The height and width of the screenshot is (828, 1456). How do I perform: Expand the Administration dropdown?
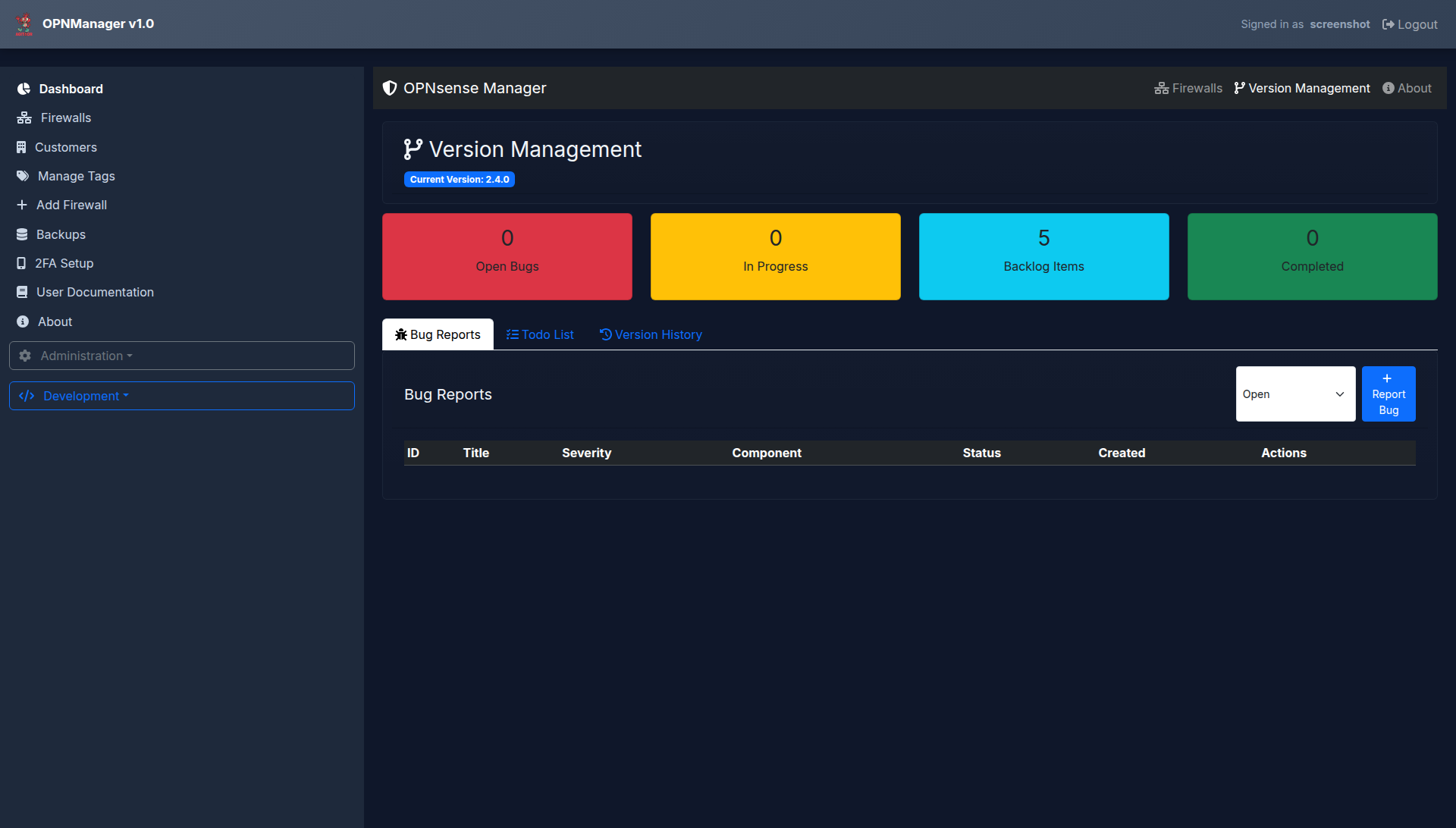pyautogui.click(x=182, y=356)
